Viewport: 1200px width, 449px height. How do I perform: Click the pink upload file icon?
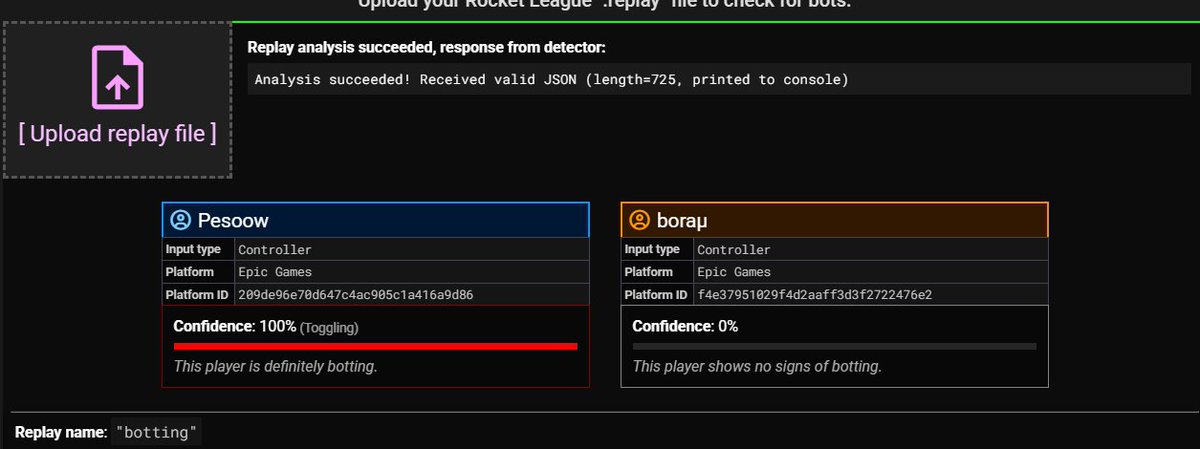pyautogui.click(x=118, y=77)
